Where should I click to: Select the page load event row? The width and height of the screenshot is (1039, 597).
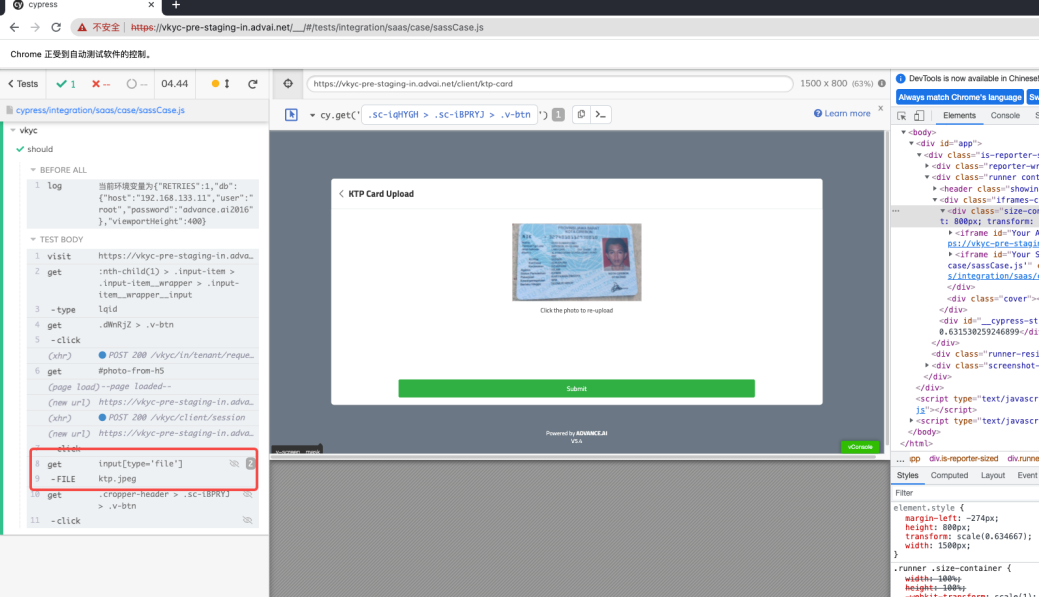click(x=142, y=386)
